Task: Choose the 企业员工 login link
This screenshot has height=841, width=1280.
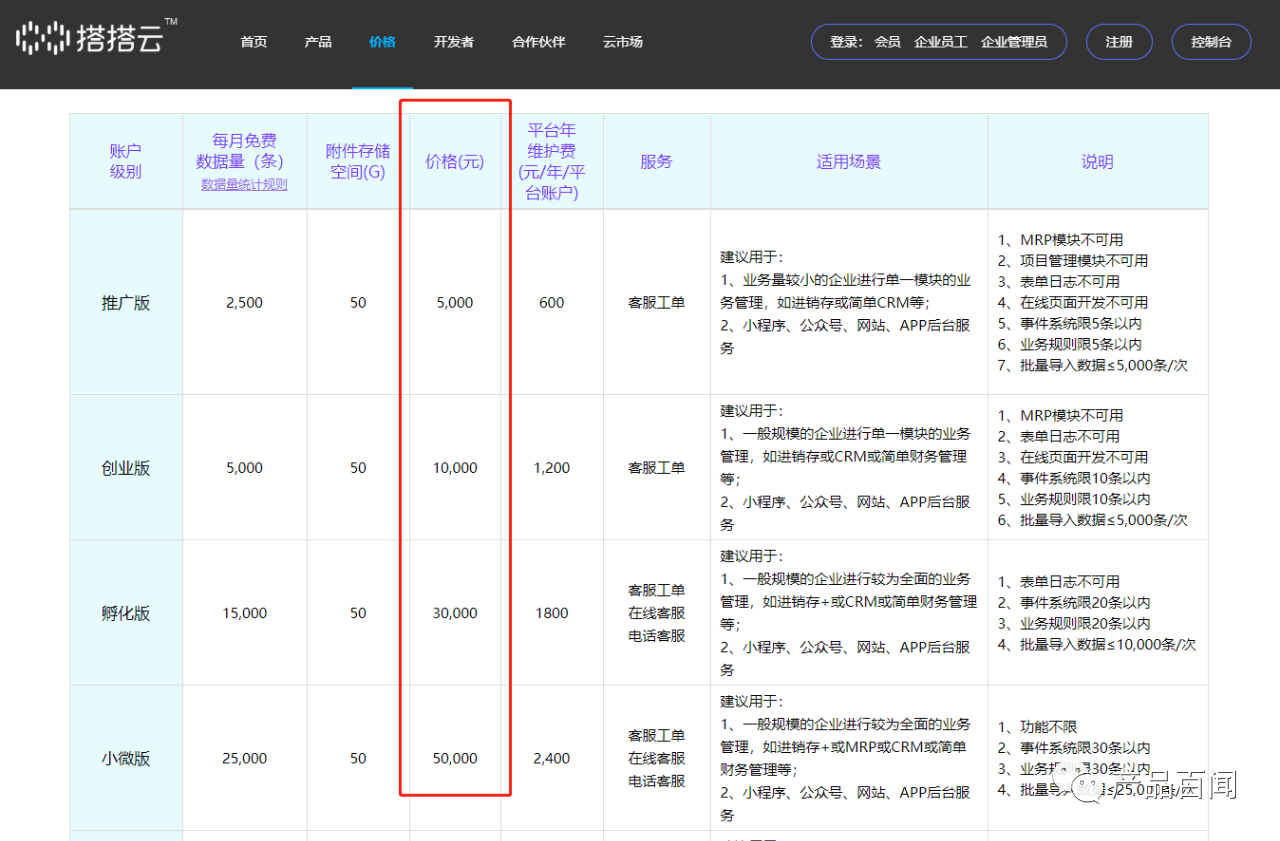Action: pyautogui.click(x=940, y=42)
